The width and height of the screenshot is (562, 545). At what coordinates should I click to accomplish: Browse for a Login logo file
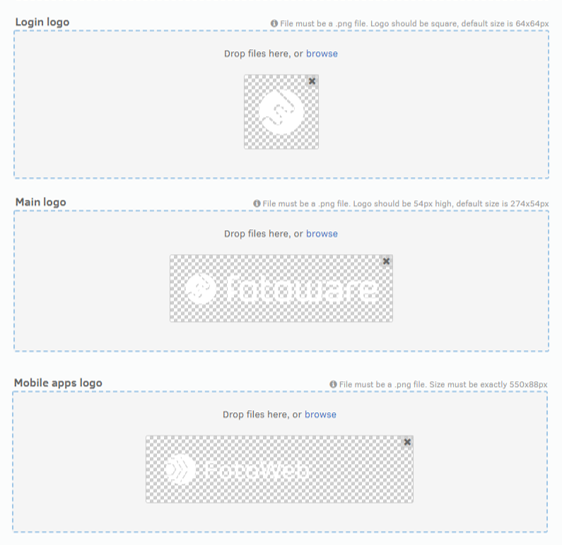click(x=322, y=54)
